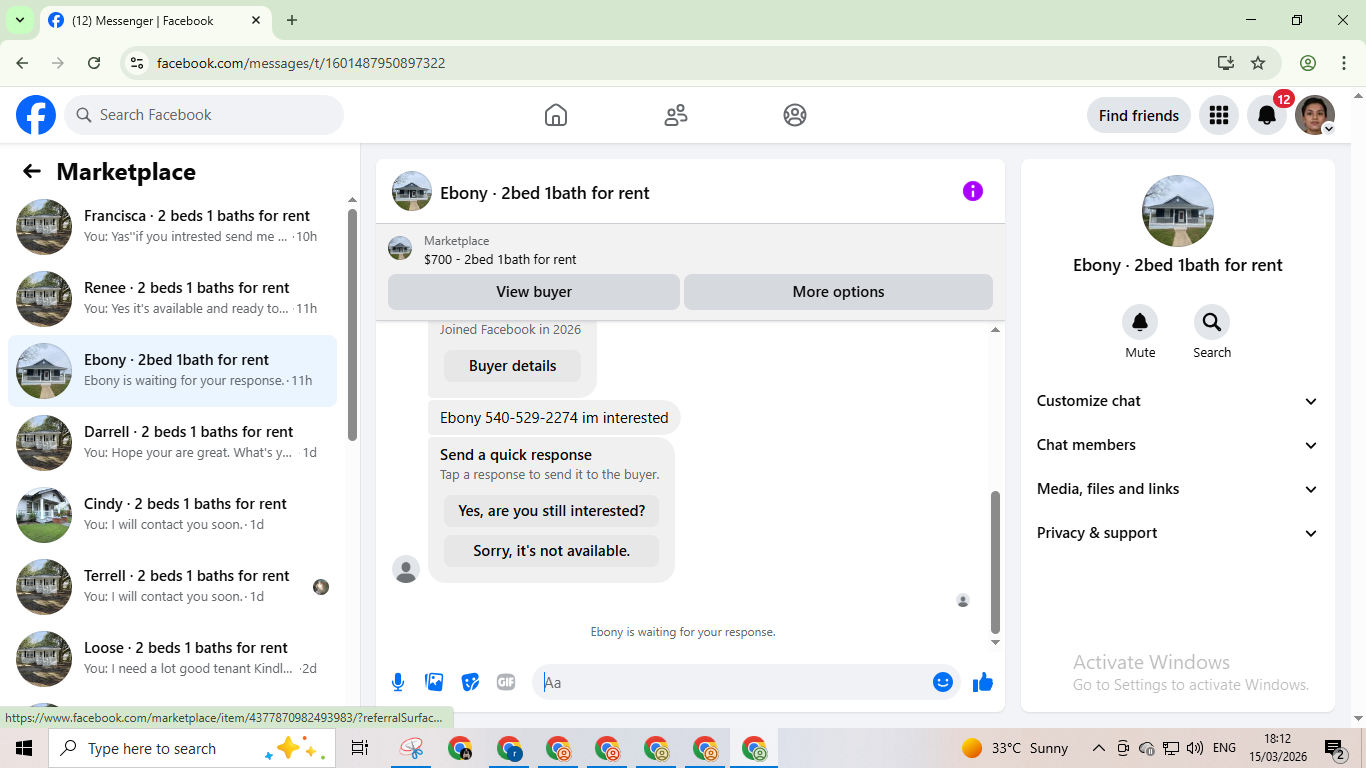Screen dimensions: 1366x768
Task: Open the GIF picker
Action: (x=506, y=682)
